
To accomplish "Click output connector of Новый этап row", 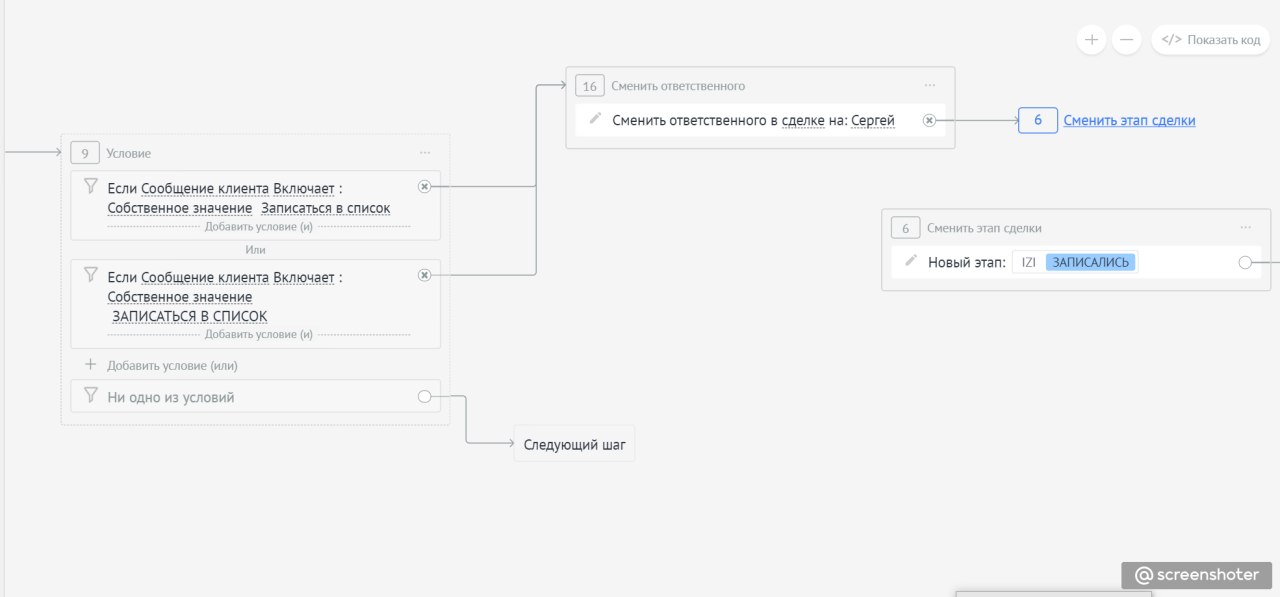I will (x=1245, y=262).
